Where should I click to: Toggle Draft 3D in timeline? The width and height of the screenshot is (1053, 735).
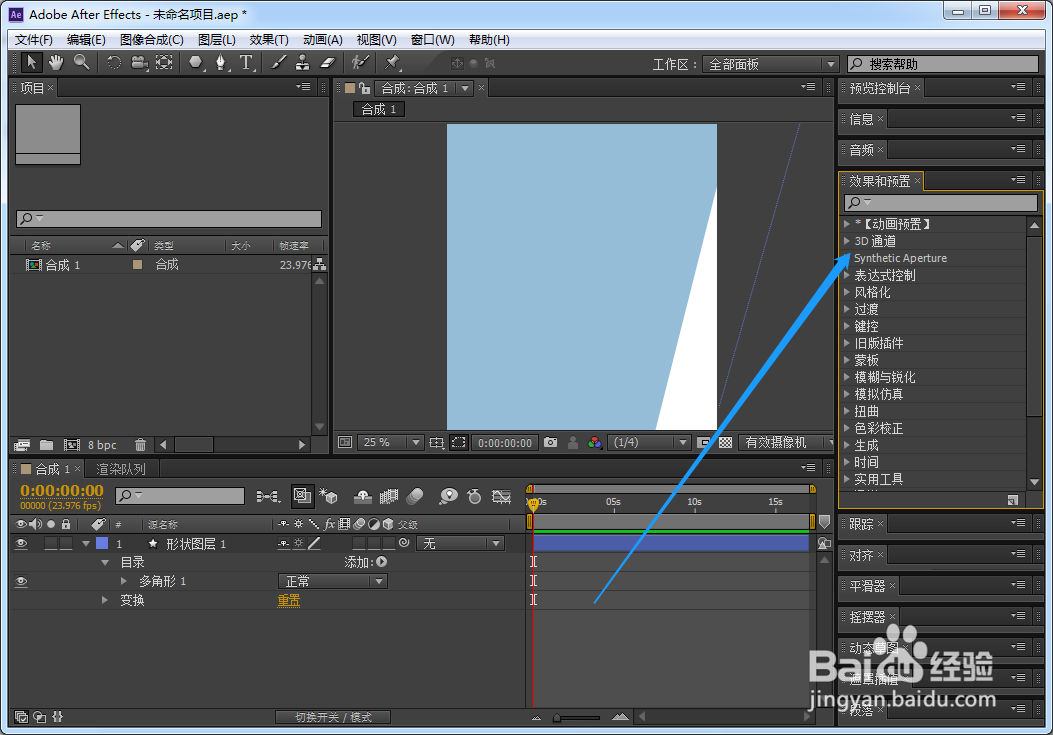328,496
